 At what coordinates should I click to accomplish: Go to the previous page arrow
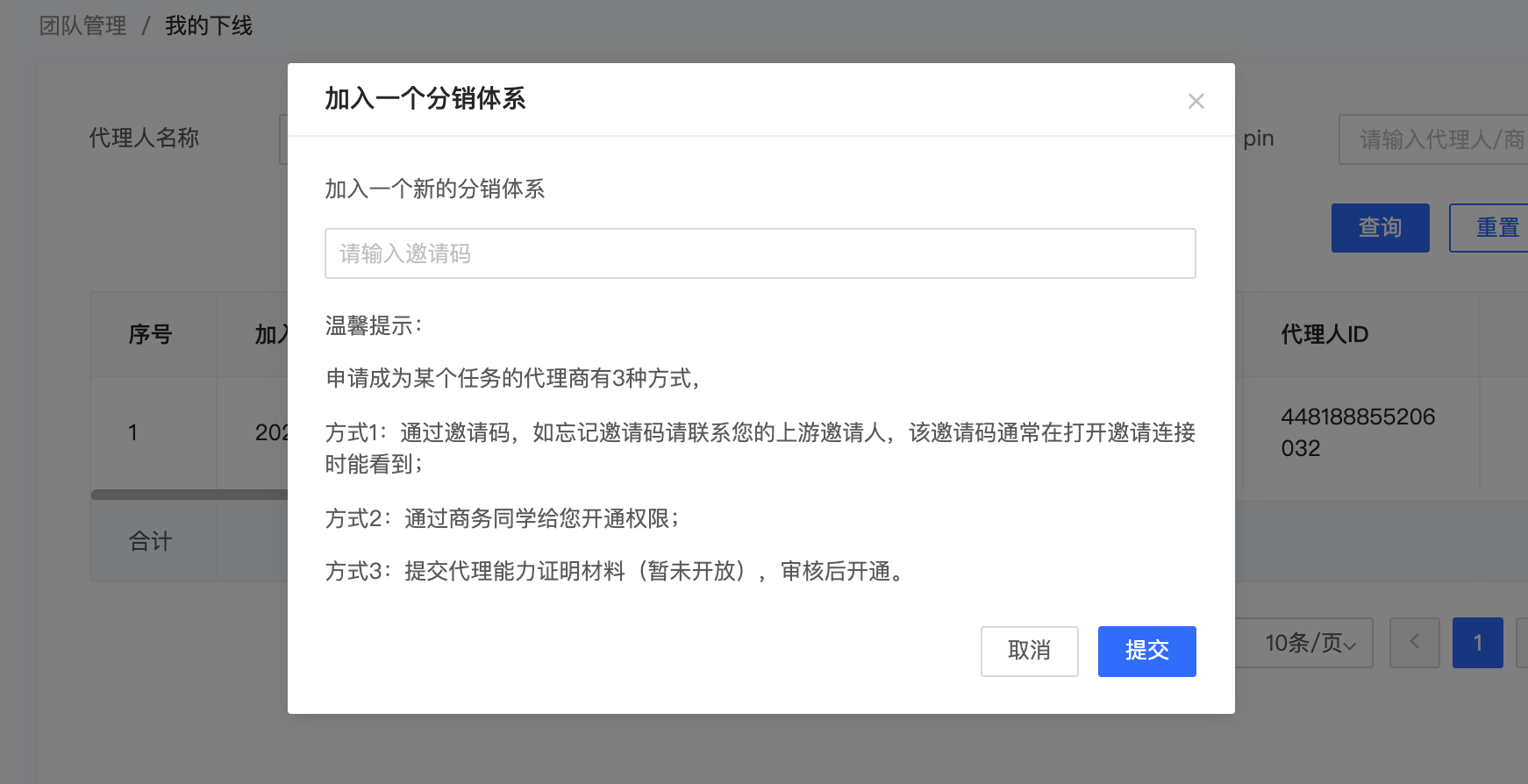tap(1414, 643)
